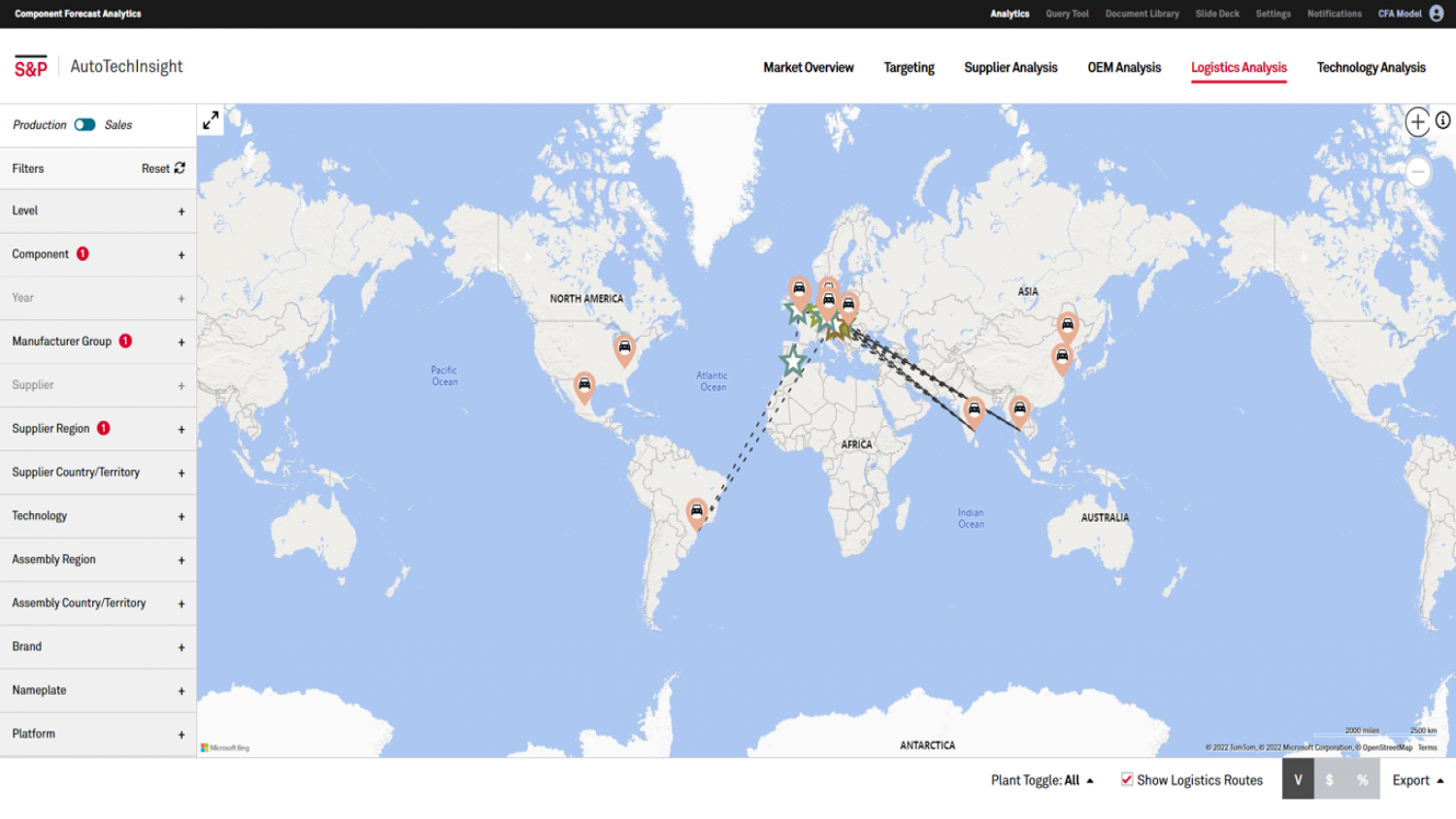1456x819 pixels.
Task: Toggle the Production/Sales switch
Action: pos(85,125)
